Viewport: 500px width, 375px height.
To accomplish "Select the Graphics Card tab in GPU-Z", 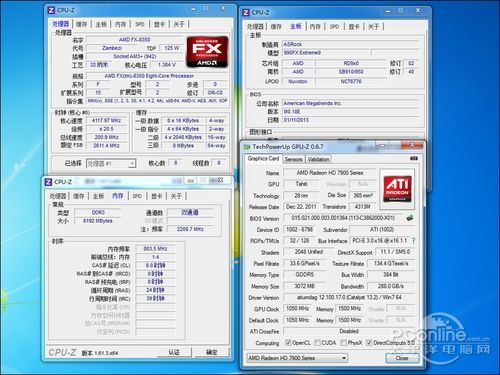I will click(263, 159).
